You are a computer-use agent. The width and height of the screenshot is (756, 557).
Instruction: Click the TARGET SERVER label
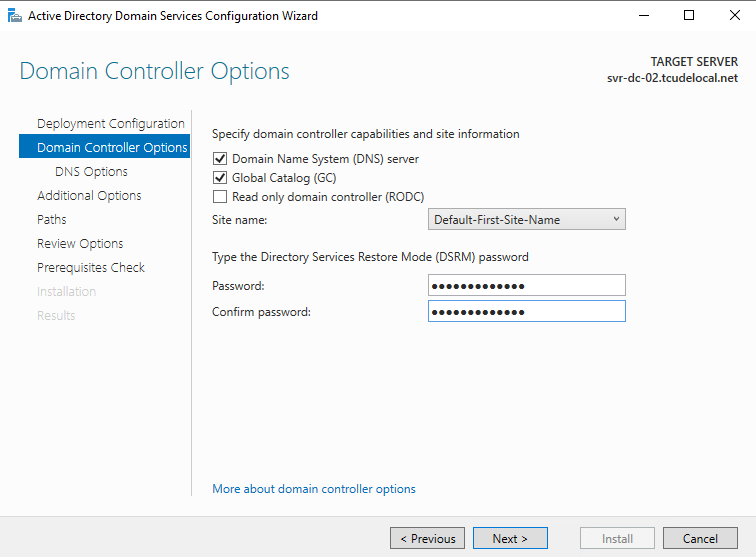(694, 62)
